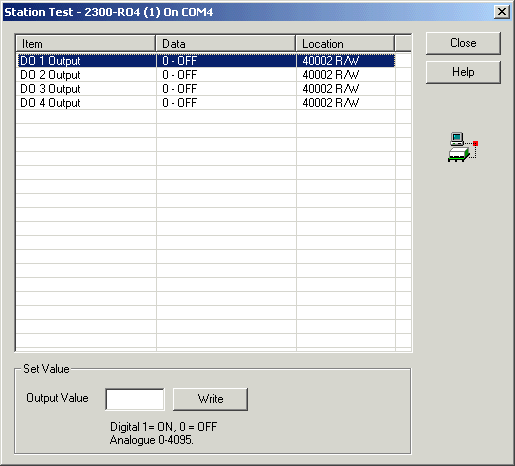Select the DO 3 Output row
515x466 pixels.
(205, 89)
